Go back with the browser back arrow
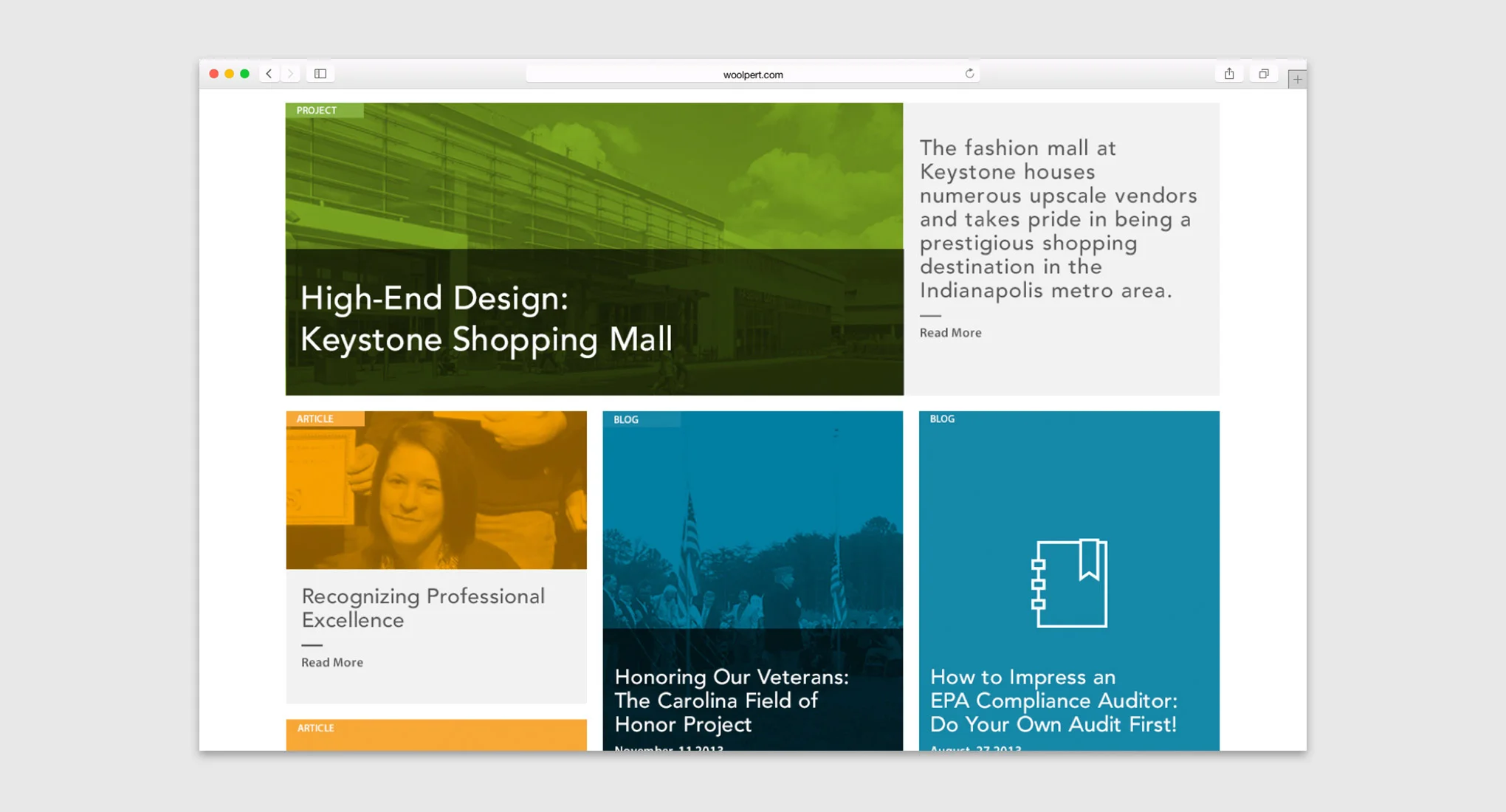This screenshot has width=1506, height=812. 269,74
